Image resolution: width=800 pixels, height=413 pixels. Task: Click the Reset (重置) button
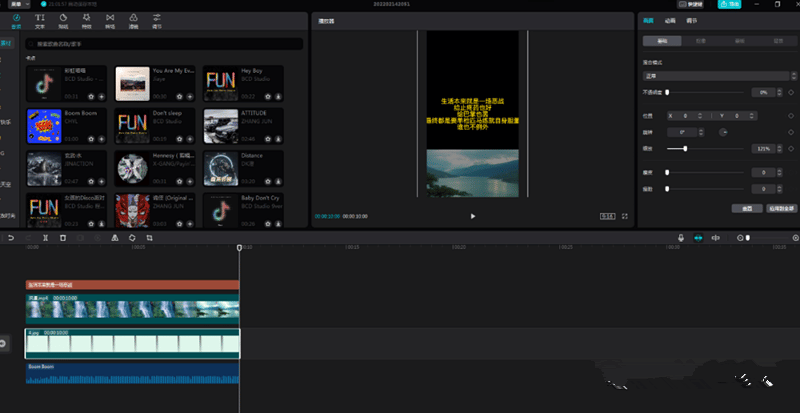[x=746, y=208]
